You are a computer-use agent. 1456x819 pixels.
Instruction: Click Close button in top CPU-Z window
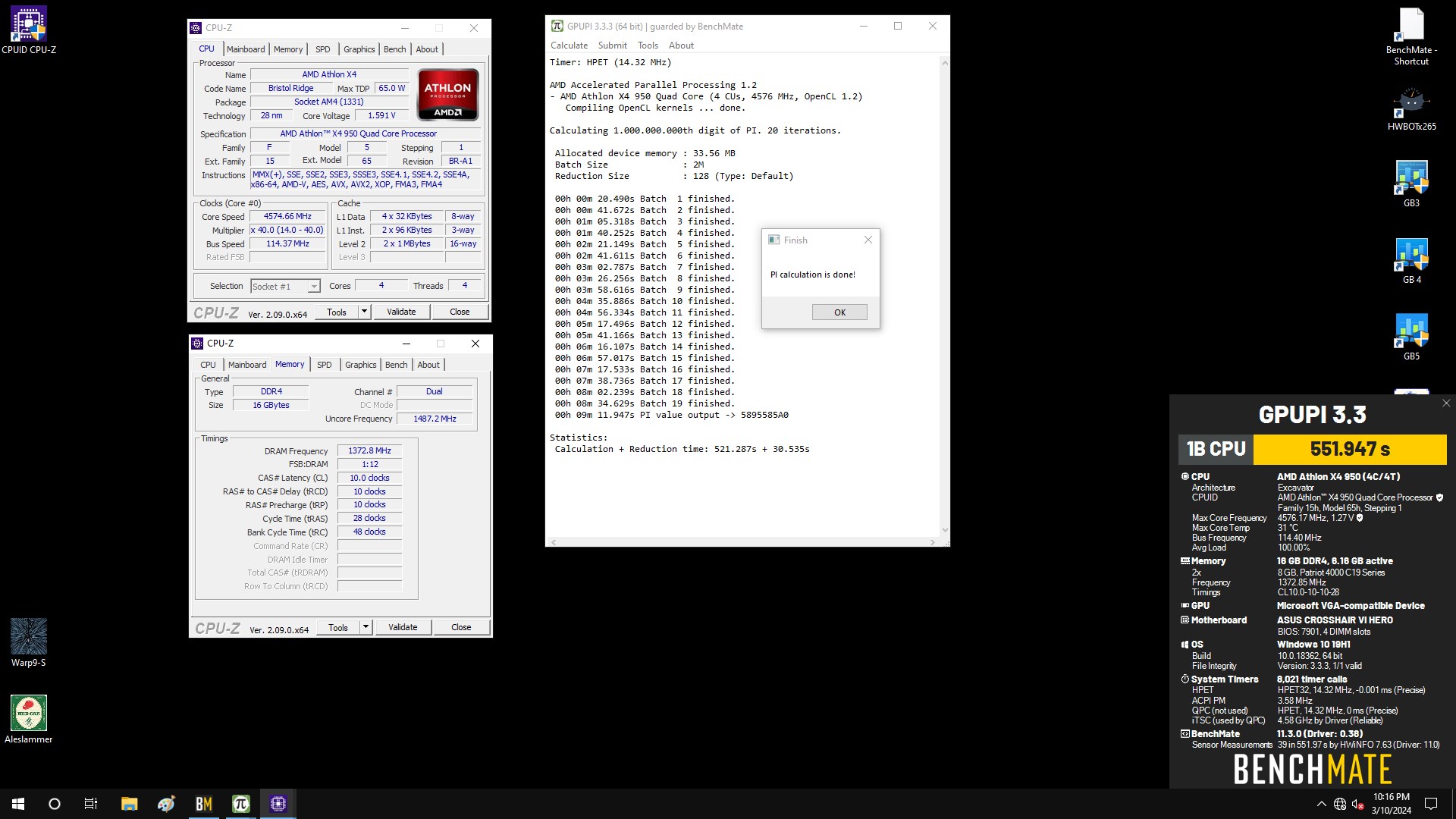point(460,312)
